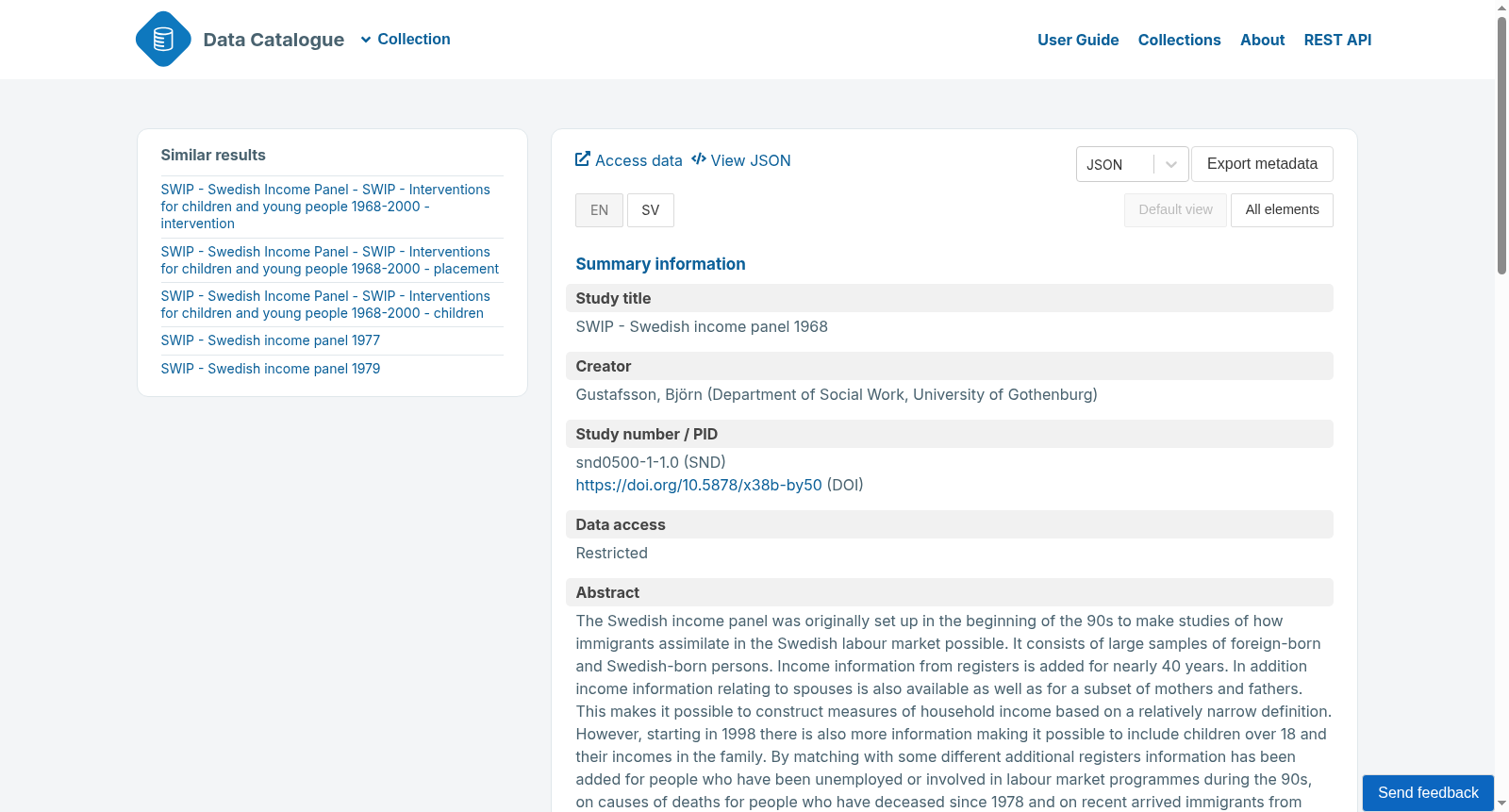Open the Access data link
Viewport: 1509px width, 812px height.
[629, 160]
